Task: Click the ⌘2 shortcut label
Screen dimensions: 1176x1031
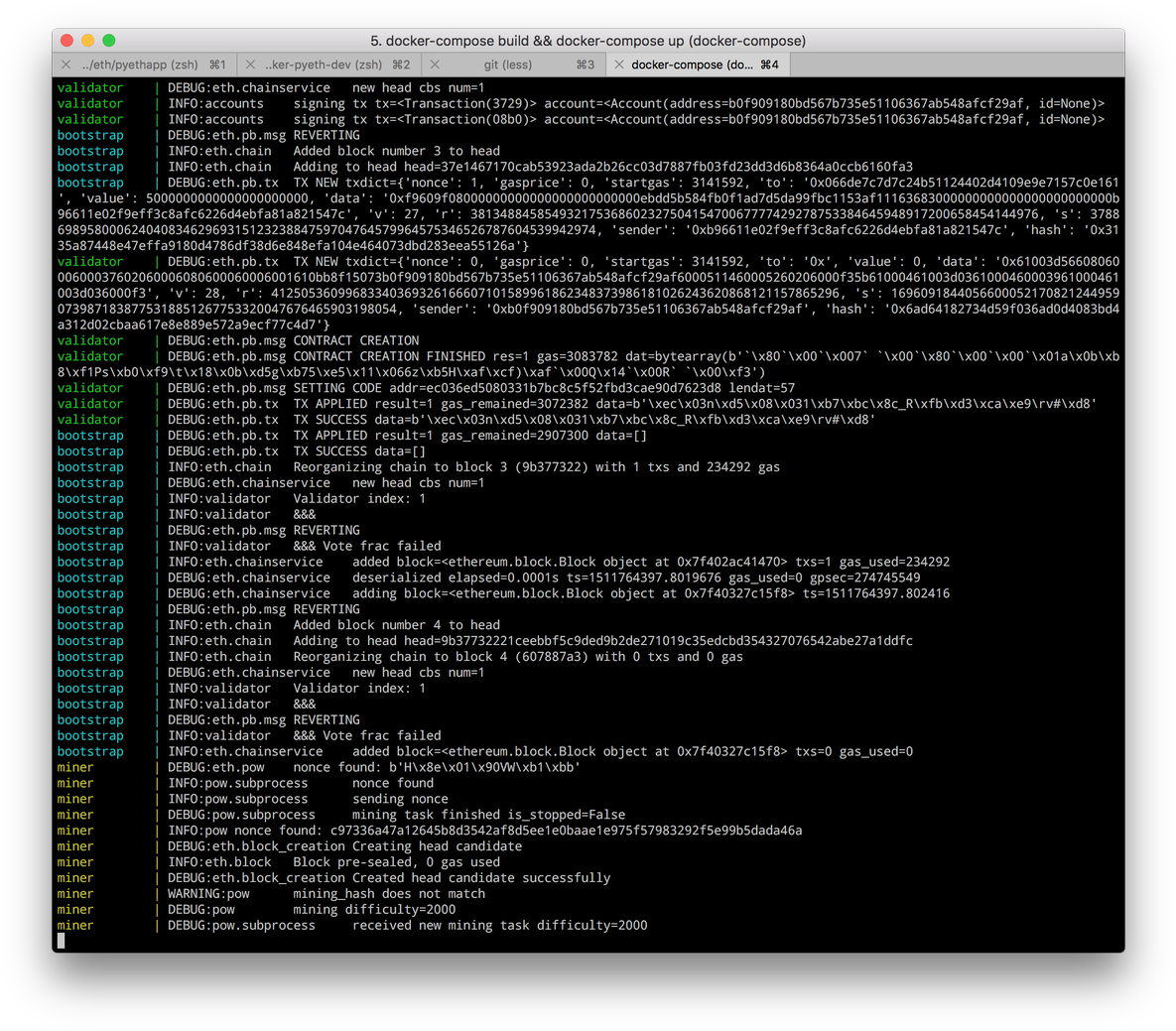Action: (x=403, y=64)
